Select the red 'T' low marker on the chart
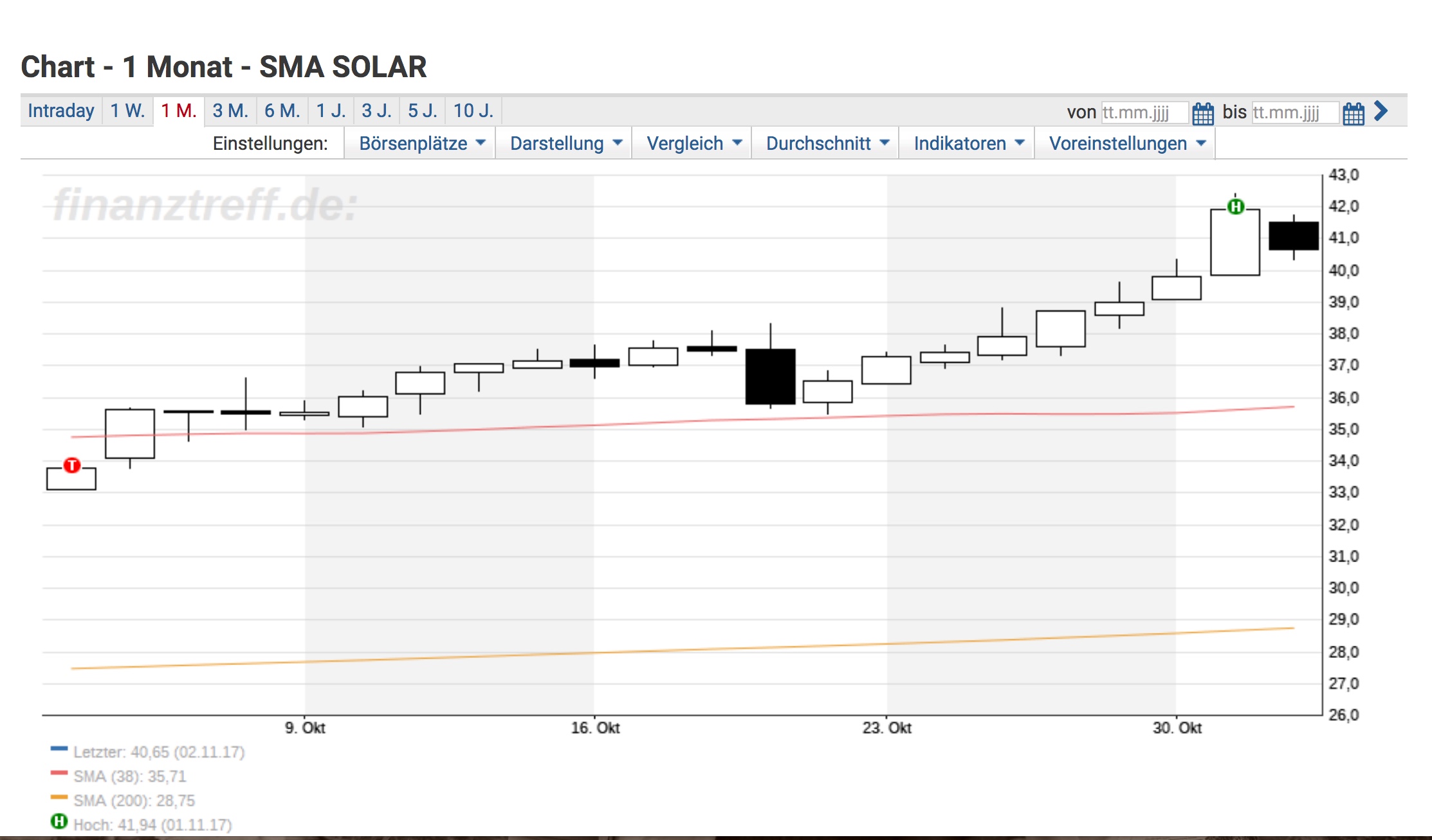The height and width of the screenshot is (840, 1432). click(72, 467)
